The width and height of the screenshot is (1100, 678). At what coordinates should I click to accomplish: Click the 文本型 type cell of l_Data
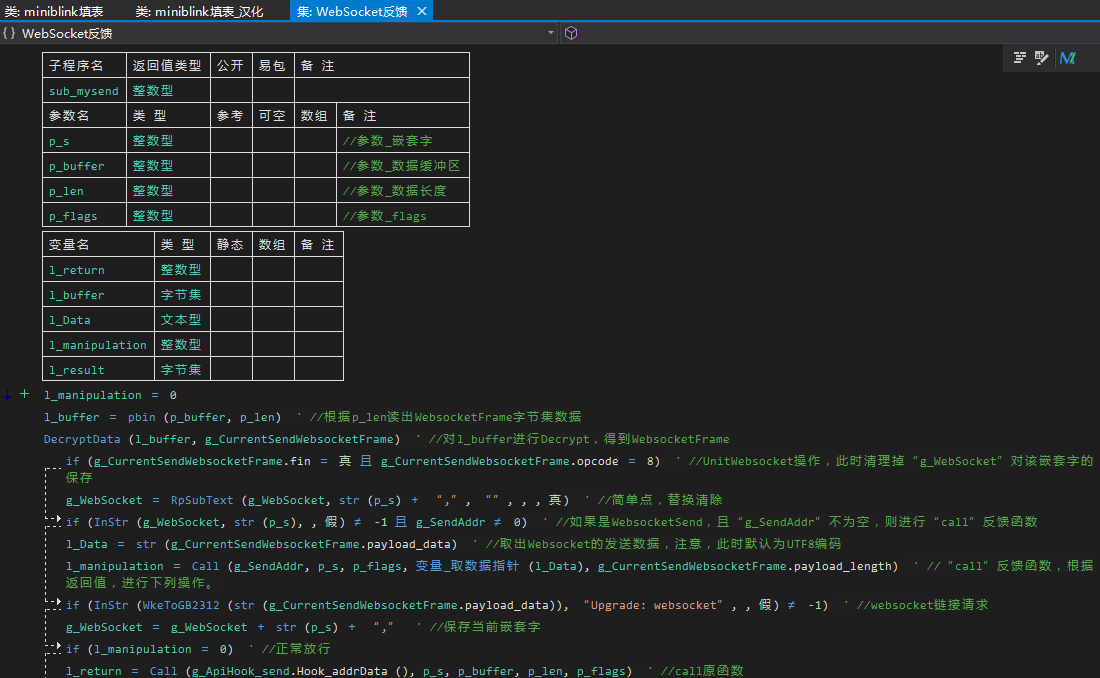click(181, 320)
